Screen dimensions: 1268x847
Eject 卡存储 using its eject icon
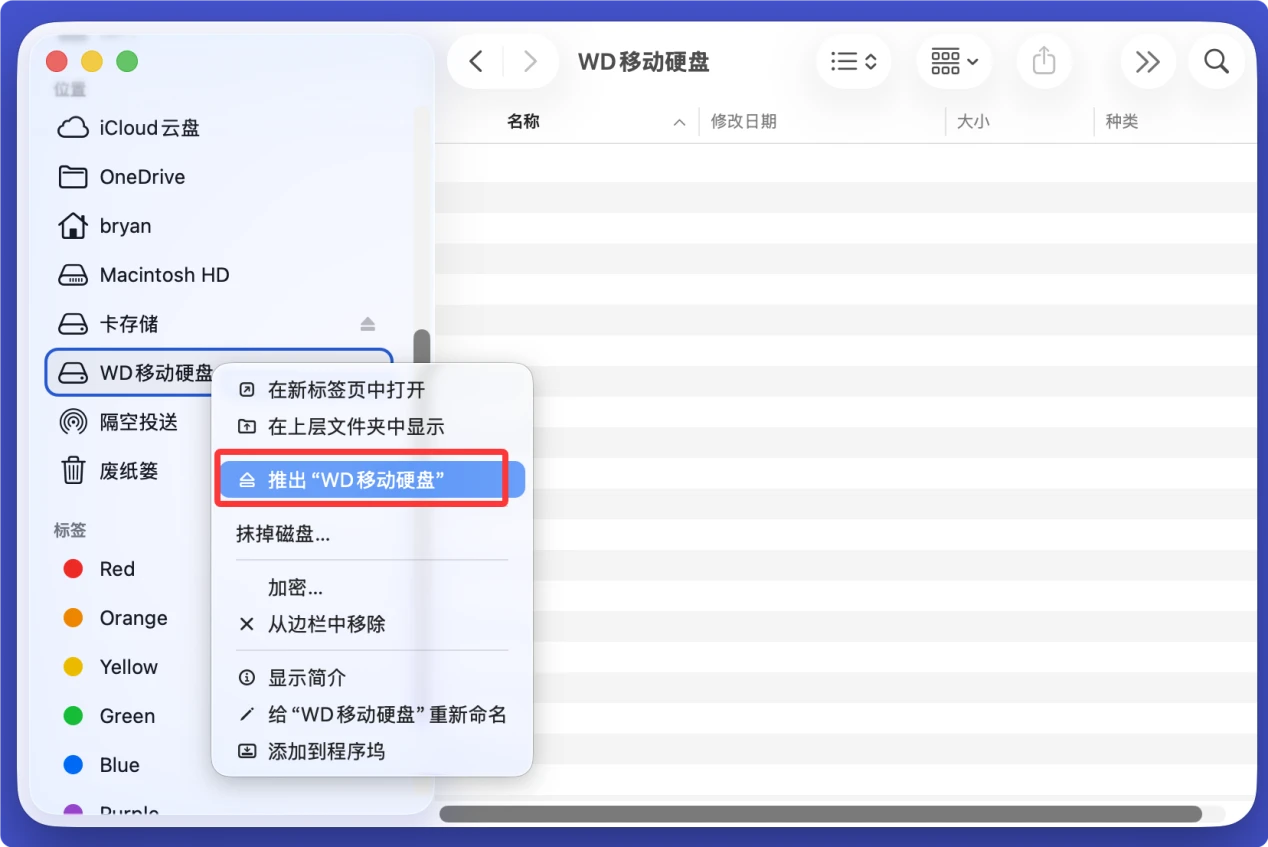(367, 324)
